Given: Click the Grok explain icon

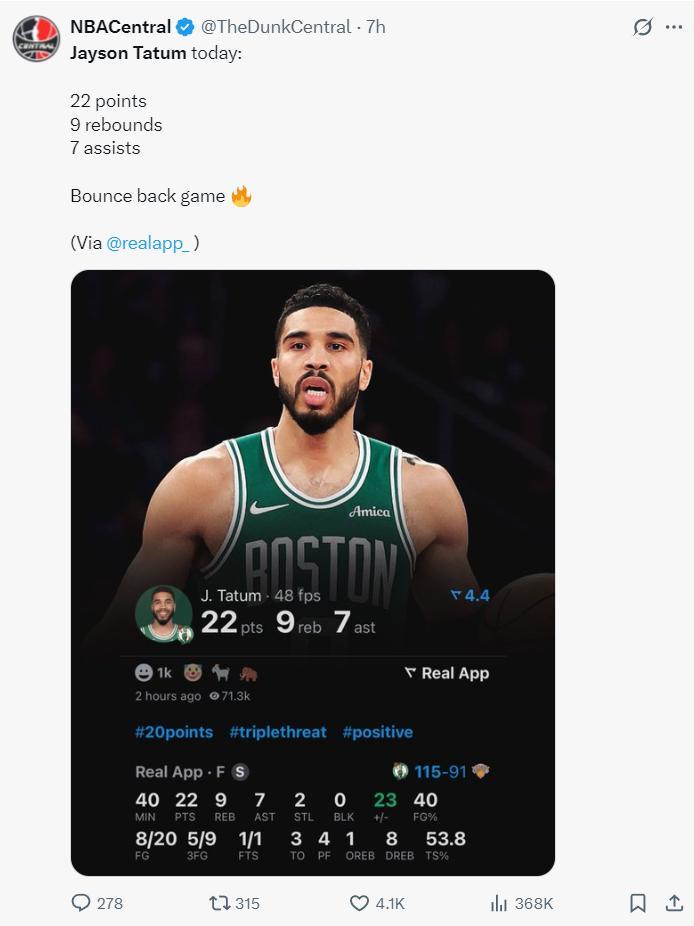Looking at the screenshot, I should click(x=642, y=27).
